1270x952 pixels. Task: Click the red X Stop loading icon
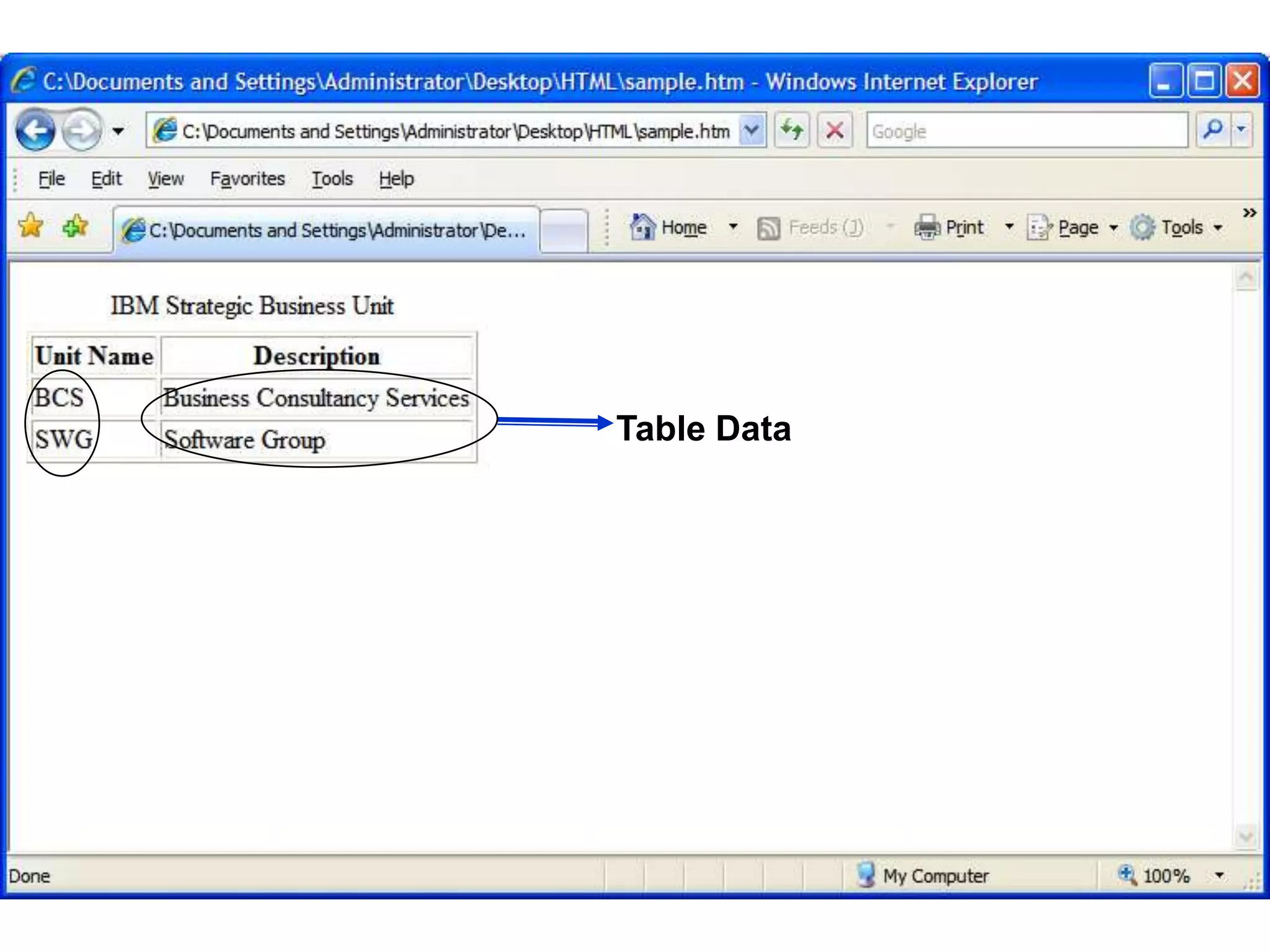[x=835, y=131]
